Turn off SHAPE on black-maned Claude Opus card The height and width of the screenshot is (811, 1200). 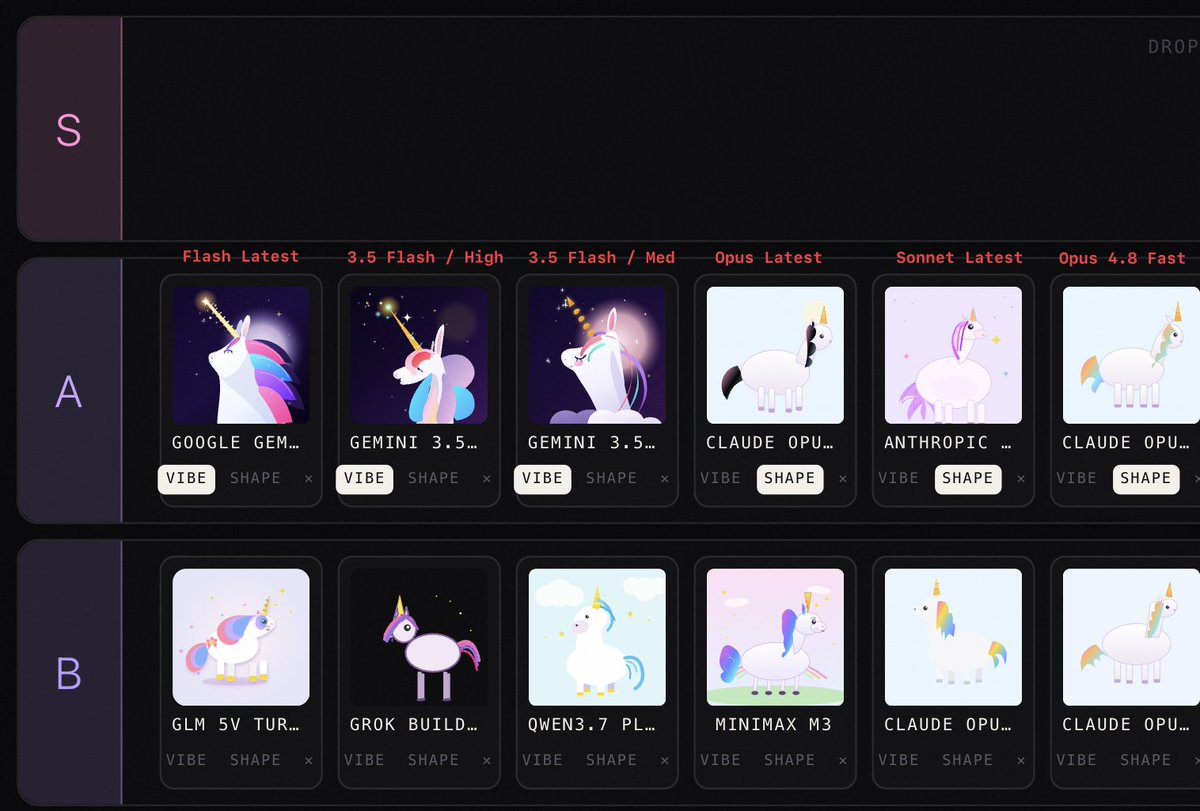click(x=789, y=479)
